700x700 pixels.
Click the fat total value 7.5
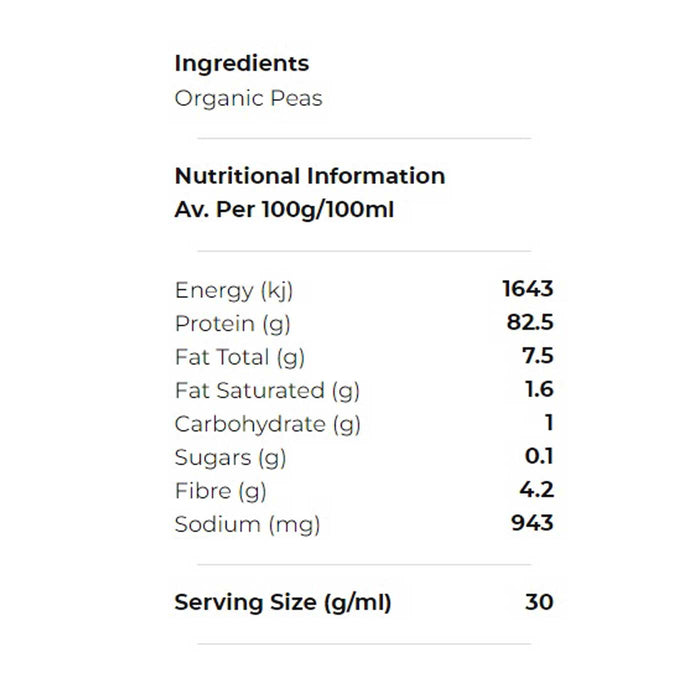pos(537,356)
